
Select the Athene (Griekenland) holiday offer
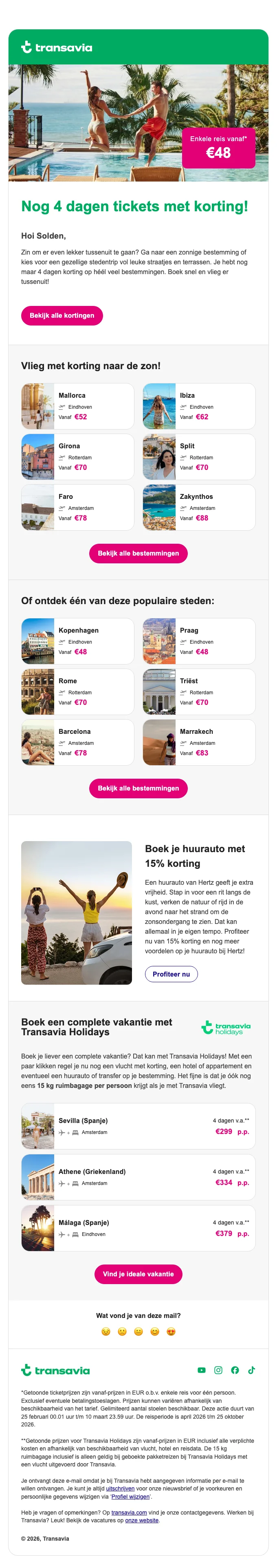pos(138,1177)
